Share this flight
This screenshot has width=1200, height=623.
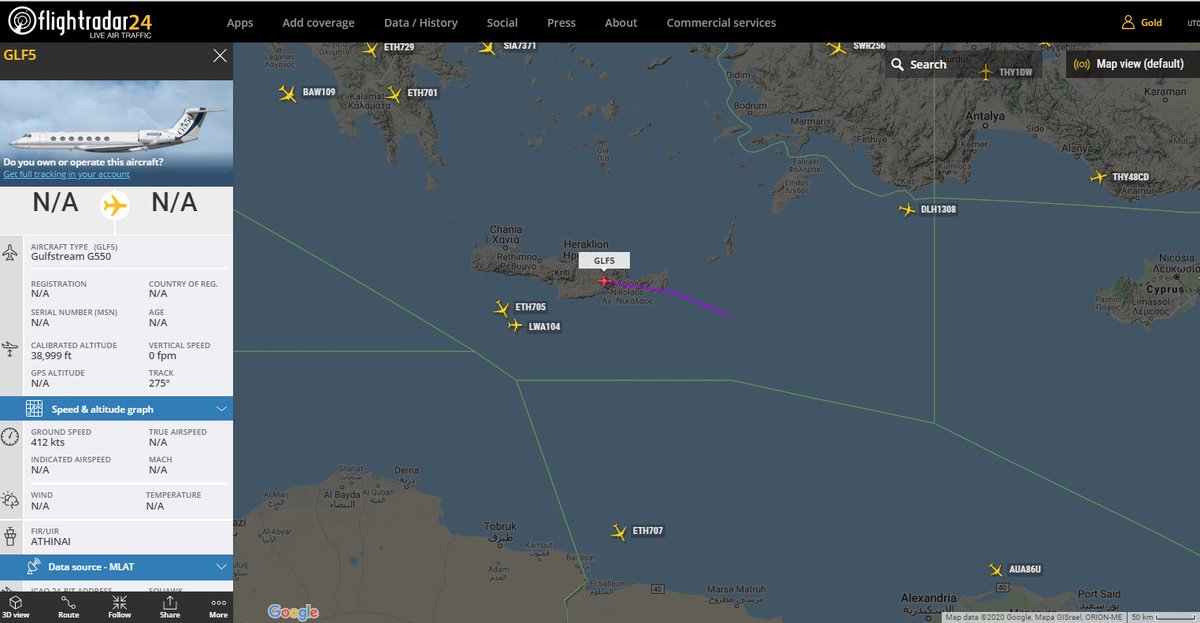(x=170, y=607)
